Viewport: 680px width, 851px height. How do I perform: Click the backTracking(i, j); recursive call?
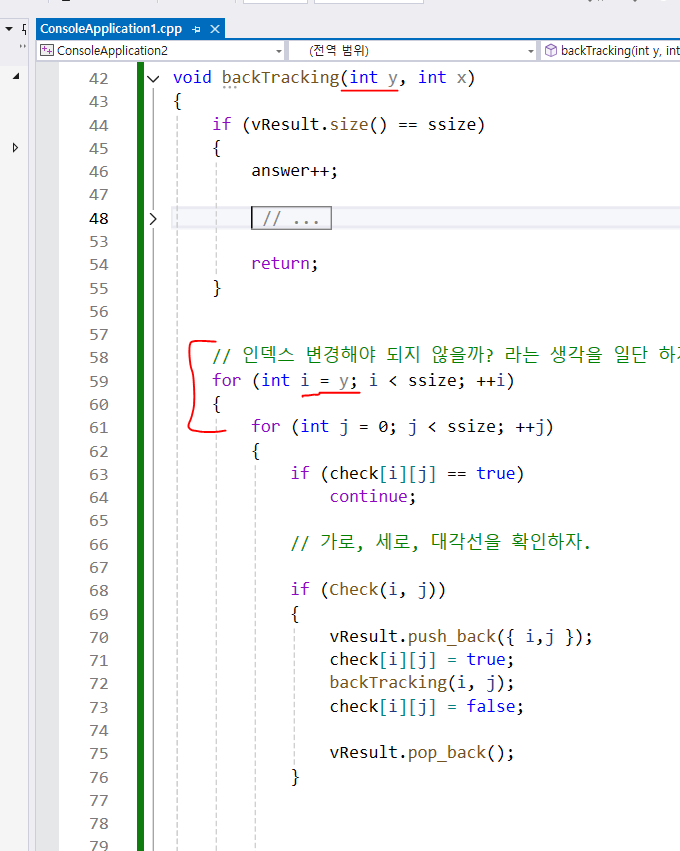422,683
